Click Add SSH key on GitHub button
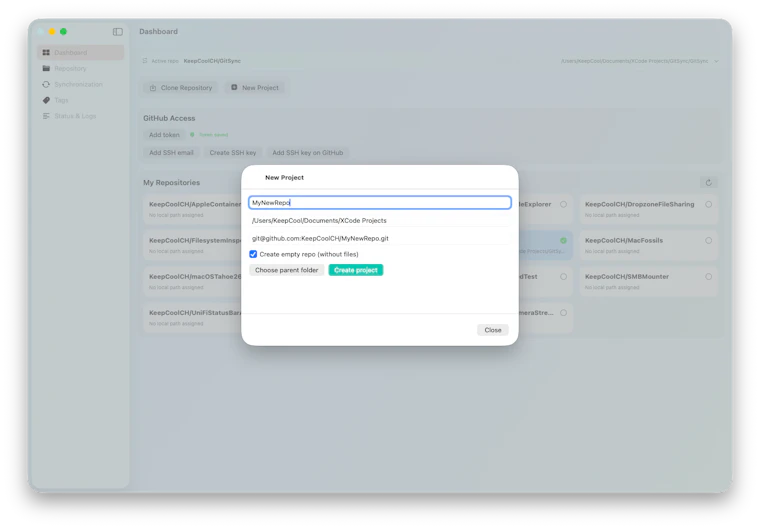 (308, 153)
